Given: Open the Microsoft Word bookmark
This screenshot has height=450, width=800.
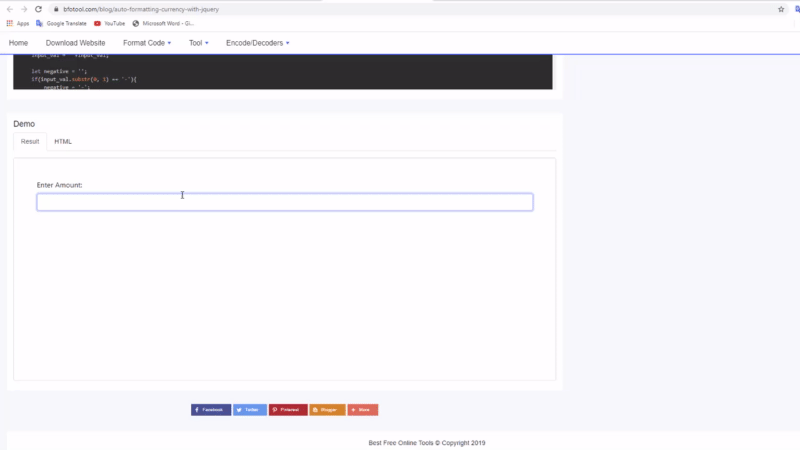Looking at the screenshot, I should pos(163,23).
